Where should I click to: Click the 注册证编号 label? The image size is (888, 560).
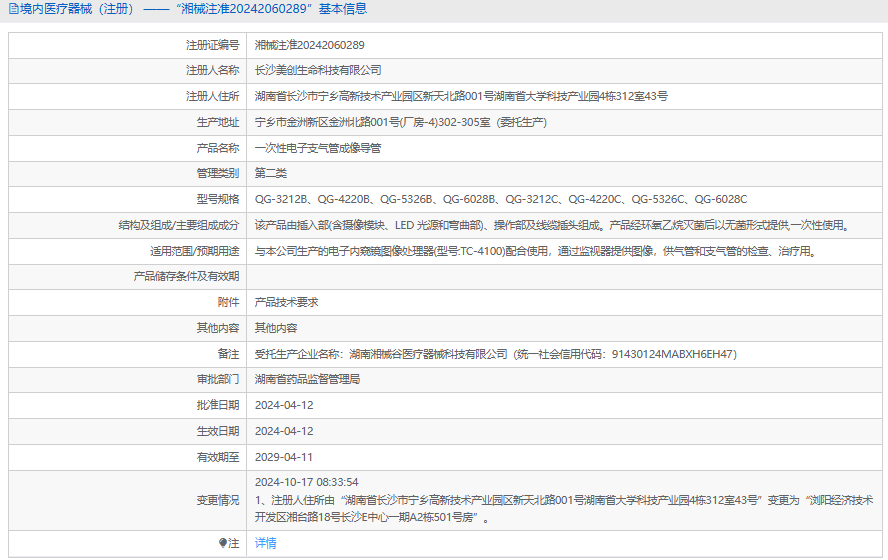click(213, 45)
